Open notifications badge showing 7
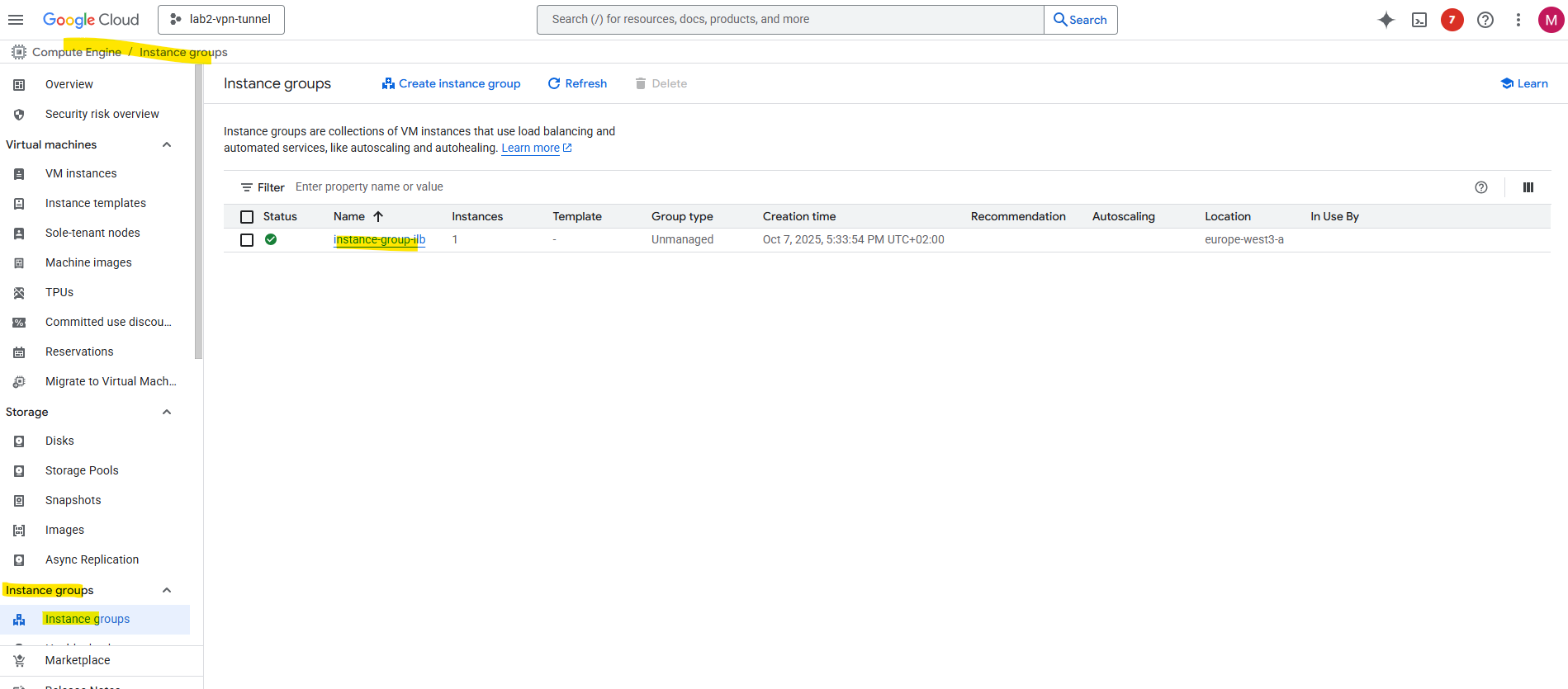The image size is (1568, 689). (x=1452, y=20)
